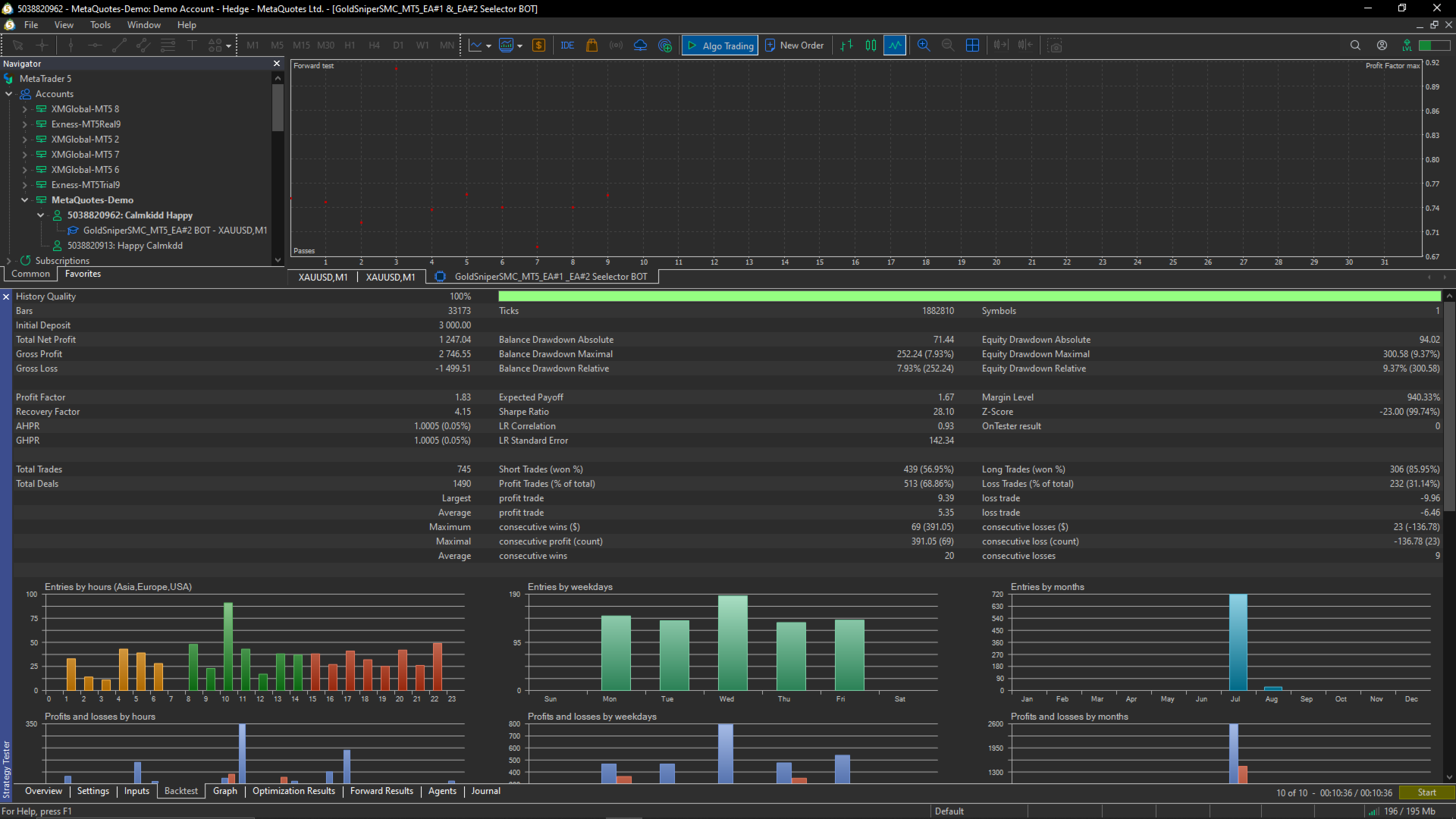Screen dimensions: 1456x819
Task: Open the MetaEditor IDE icon
Action: pyautogui.click(x=567, y=45)
